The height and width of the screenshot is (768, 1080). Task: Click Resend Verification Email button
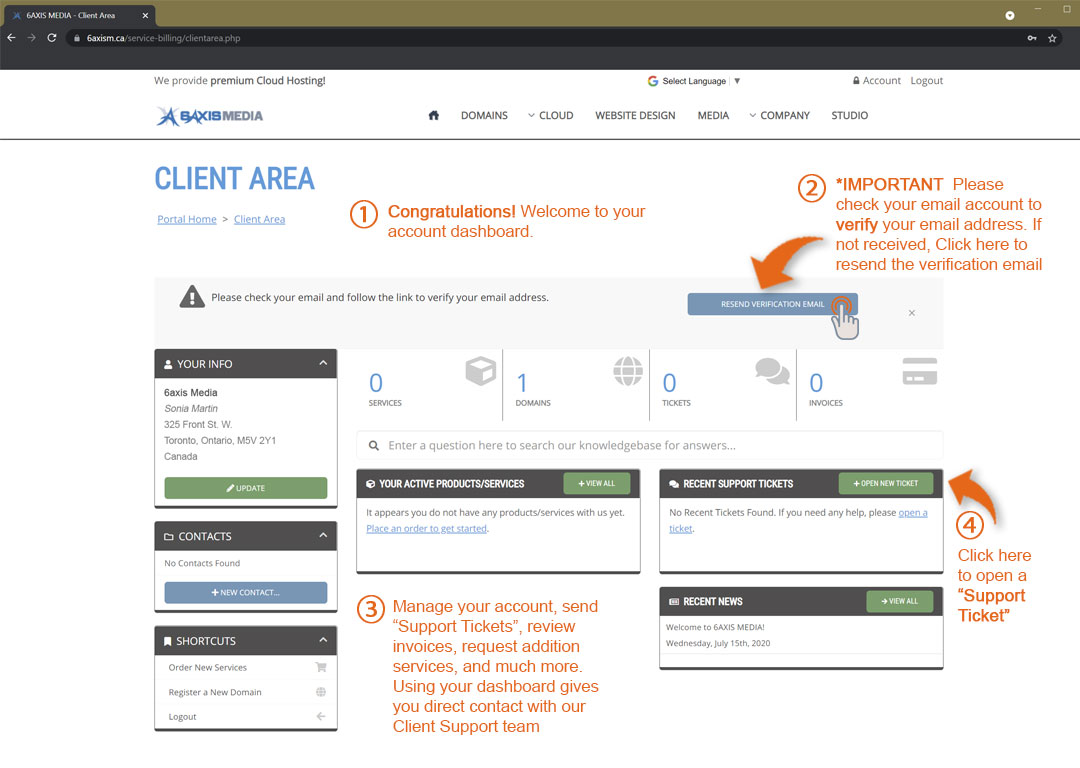(772, 304)
